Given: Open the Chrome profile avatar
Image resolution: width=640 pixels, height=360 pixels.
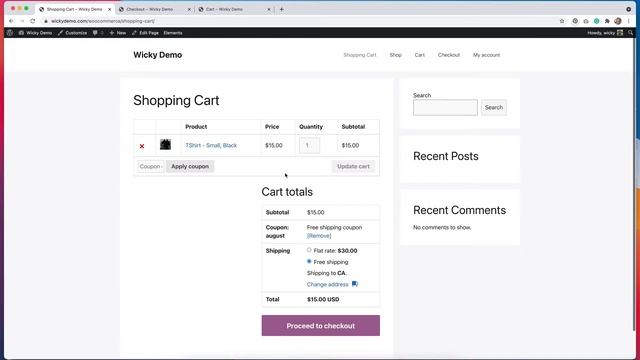Looking at the screenshot, I should point(618,21).
